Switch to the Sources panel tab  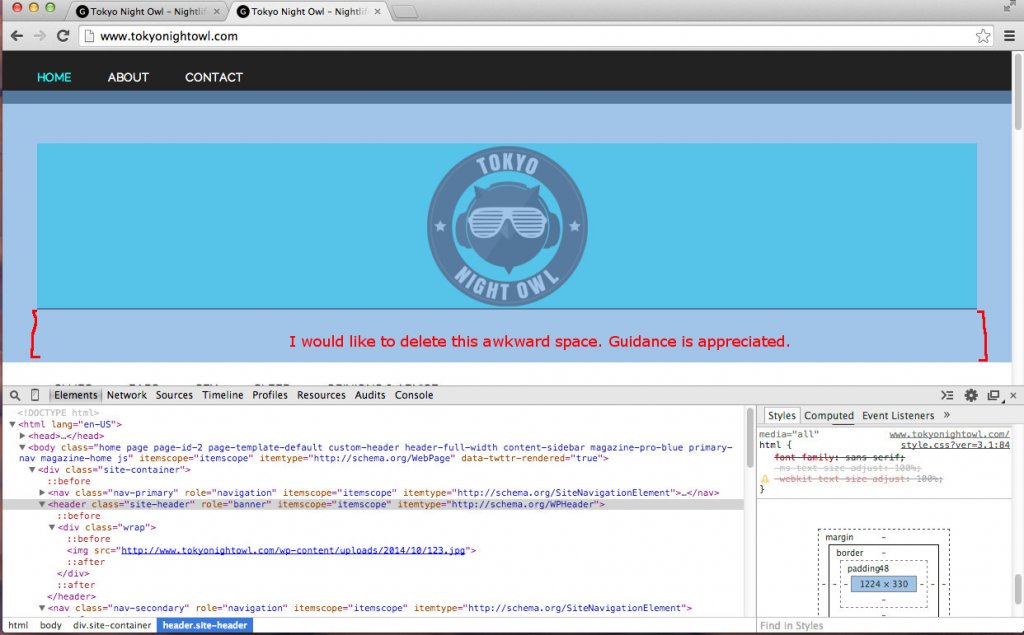click(x=174, y=395)
